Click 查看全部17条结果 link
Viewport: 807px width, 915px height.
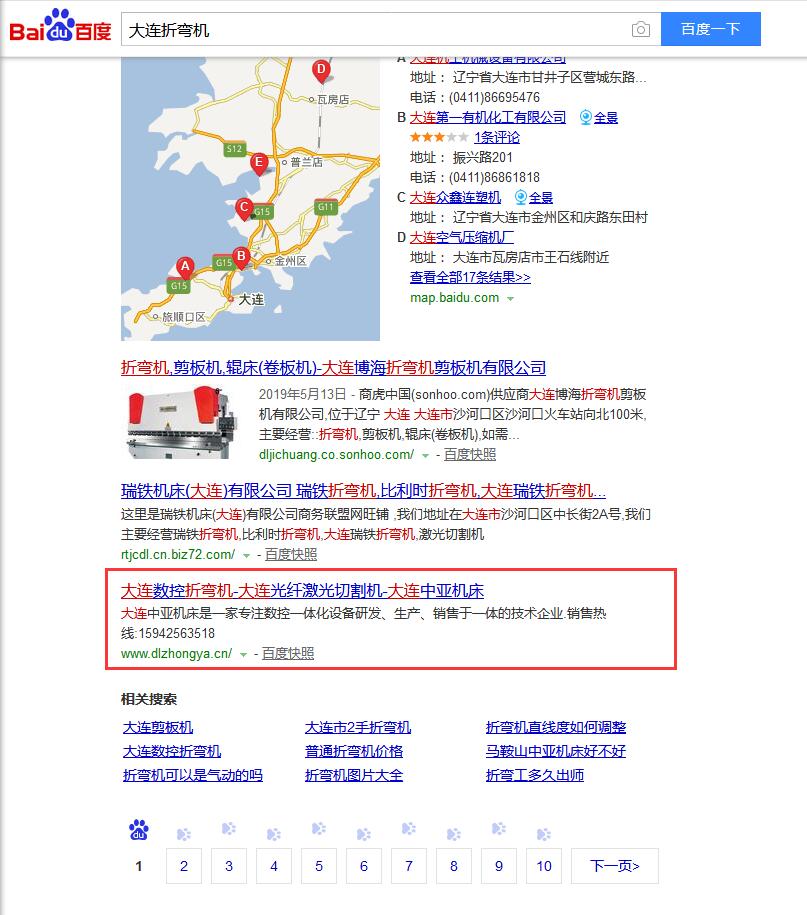(470, 277)
